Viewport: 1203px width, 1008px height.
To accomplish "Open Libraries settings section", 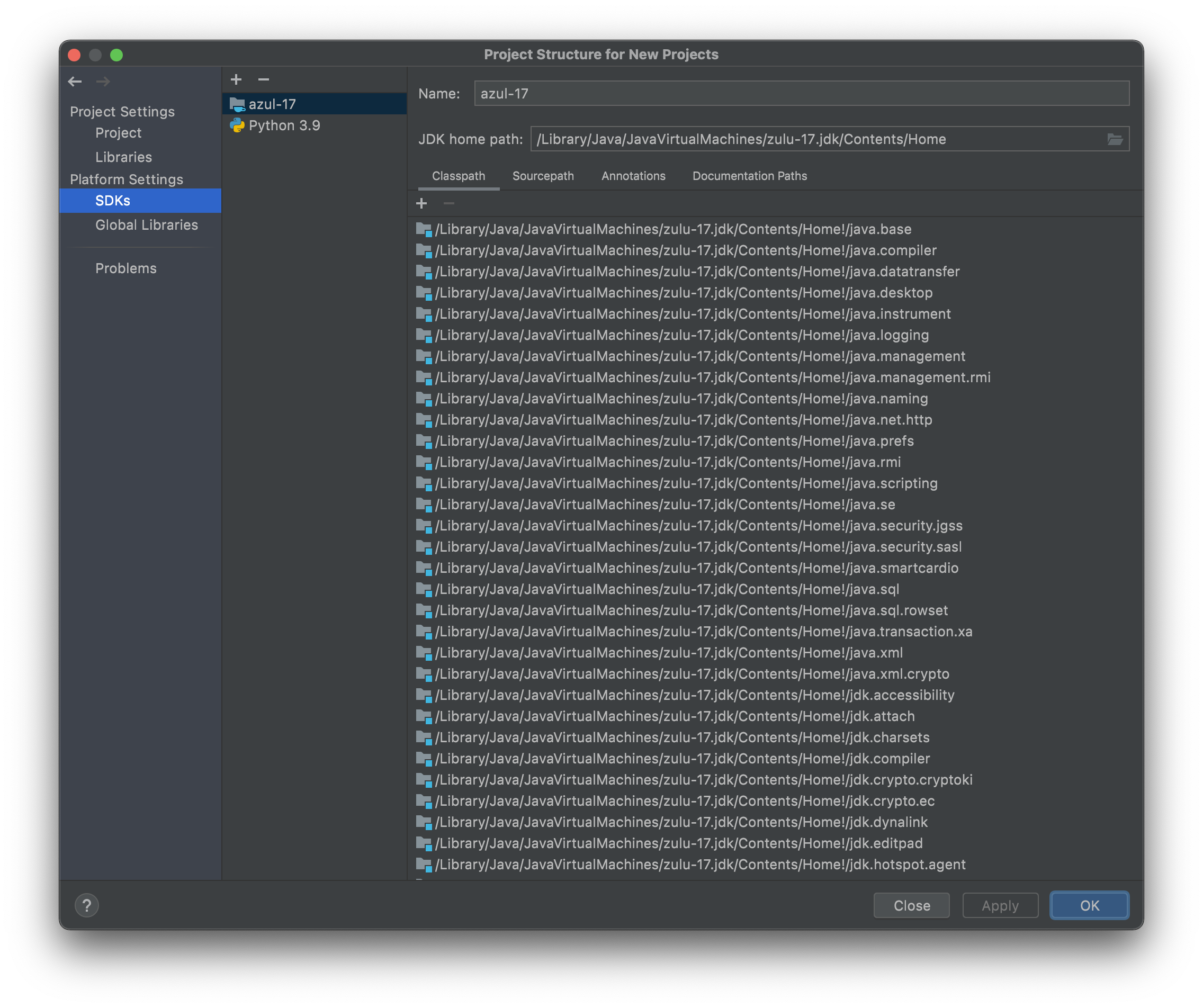I will coord(140,157).
